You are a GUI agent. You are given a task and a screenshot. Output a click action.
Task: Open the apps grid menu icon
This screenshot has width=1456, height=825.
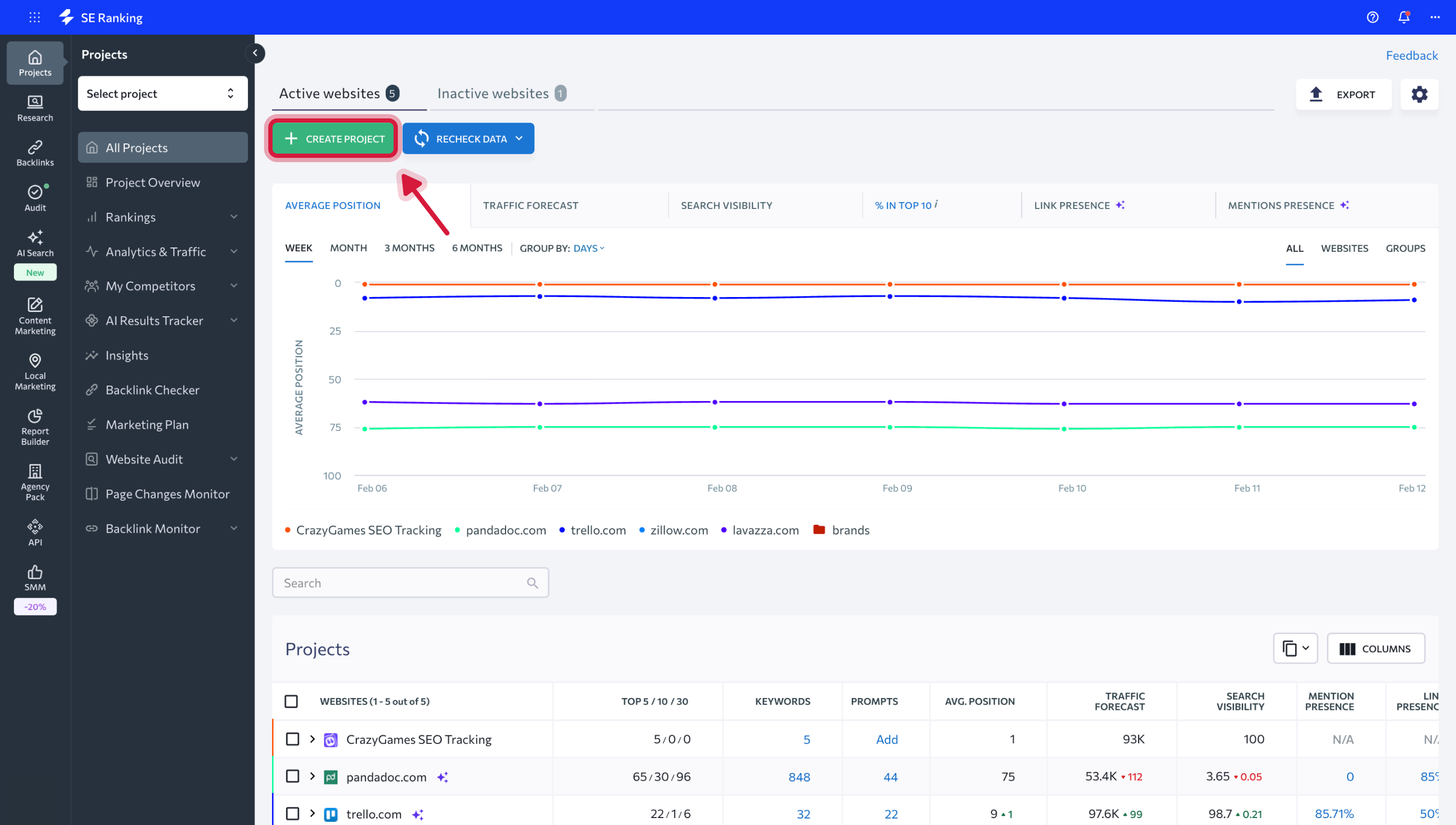point(35,17)
